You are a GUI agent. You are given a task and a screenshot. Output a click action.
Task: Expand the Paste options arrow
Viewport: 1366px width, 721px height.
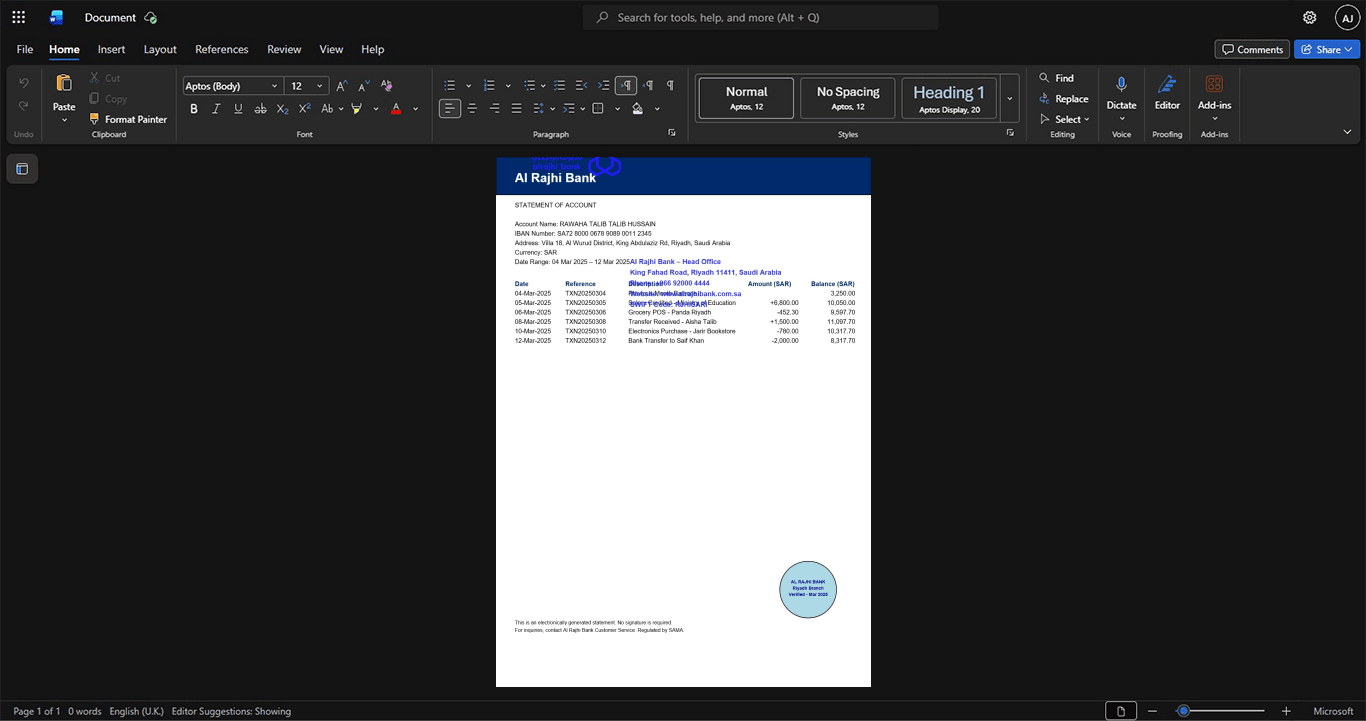pyautogui.click(x=64, y=120)
